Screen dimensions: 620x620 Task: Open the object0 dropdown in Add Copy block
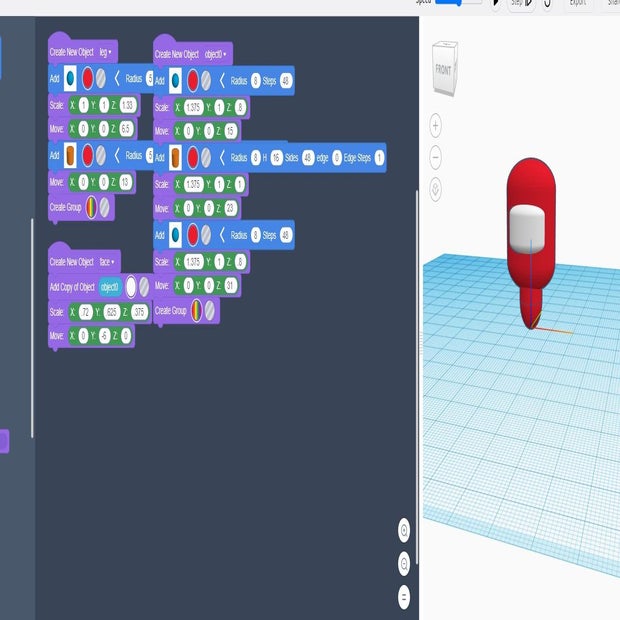coord(109,287)
